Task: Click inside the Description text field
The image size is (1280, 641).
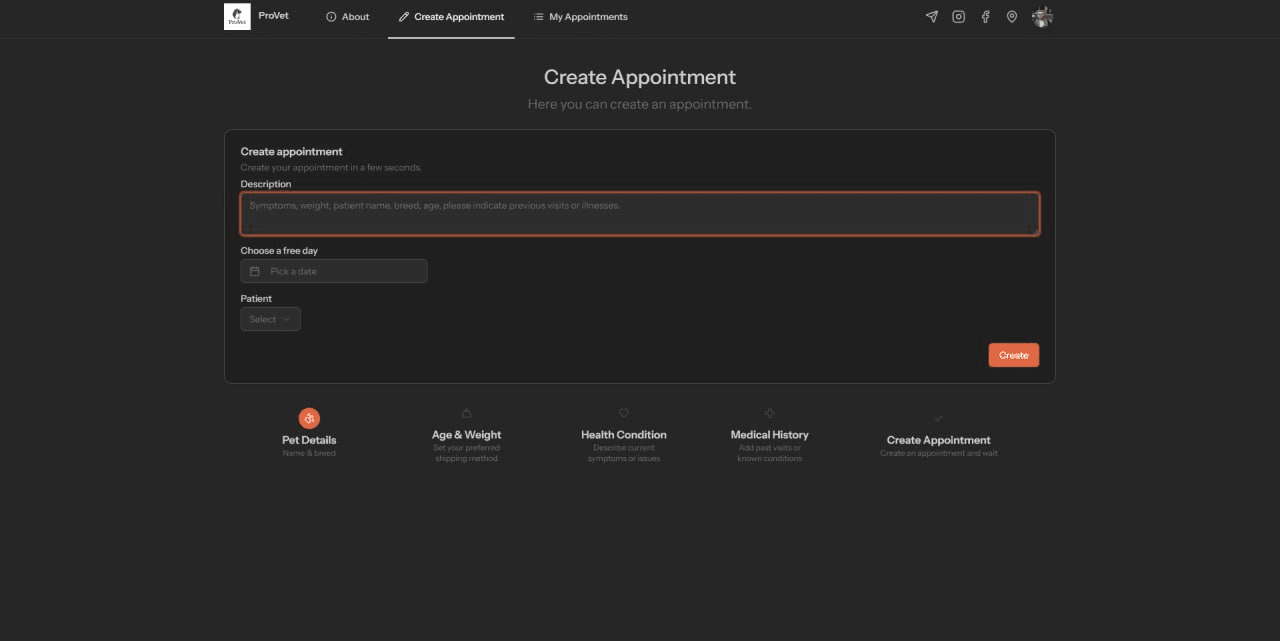Action: pos(639,213)
